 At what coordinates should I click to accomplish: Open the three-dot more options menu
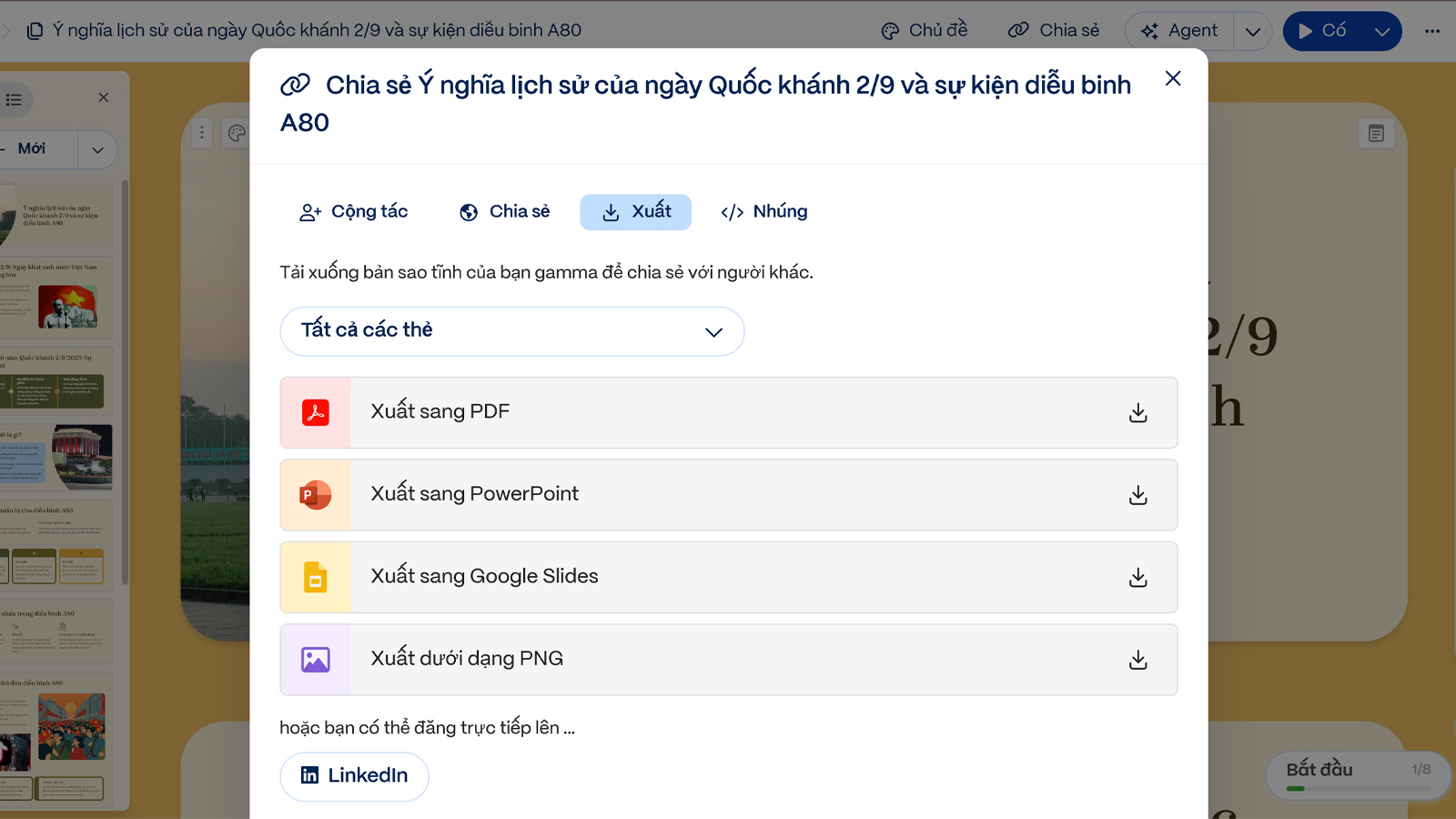click(1432, 31)
